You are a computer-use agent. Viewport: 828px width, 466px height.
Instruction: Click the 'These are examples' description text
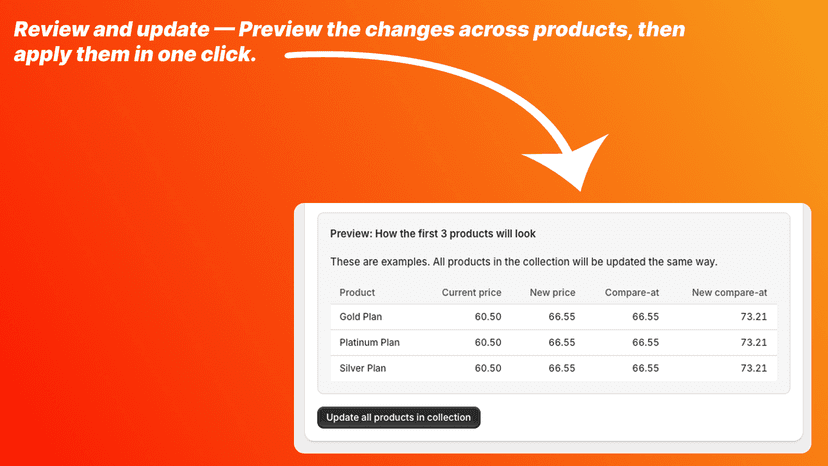click(x=524, y=262)
